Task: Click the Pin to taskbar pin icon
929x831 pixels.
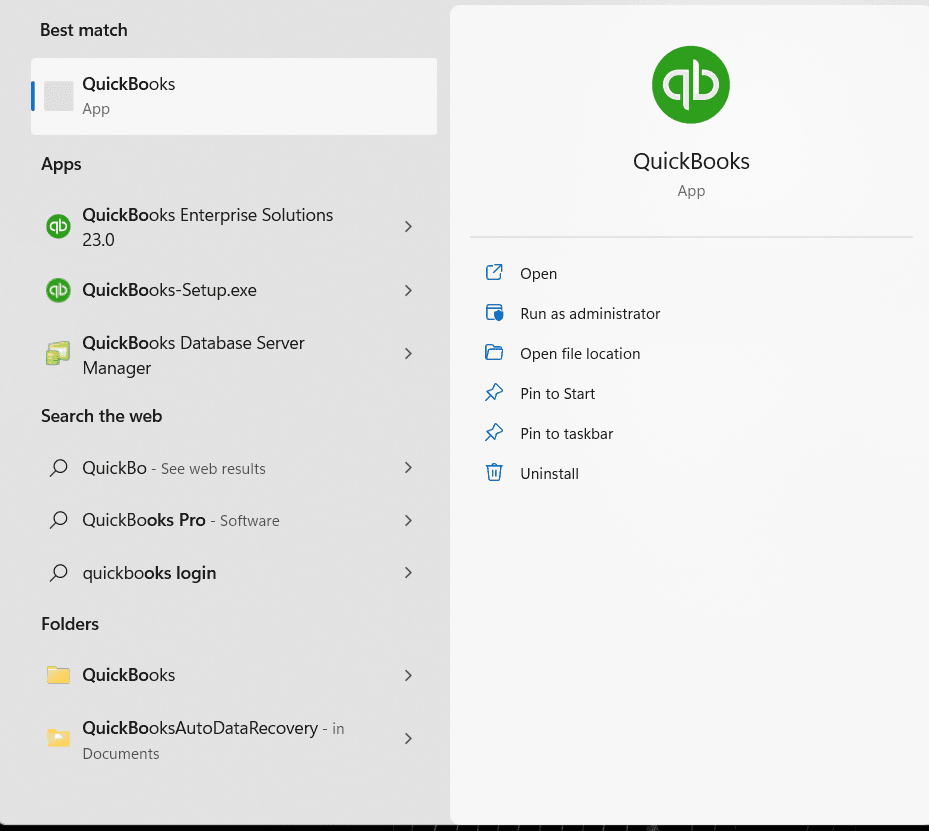Action: pos(494,432)
